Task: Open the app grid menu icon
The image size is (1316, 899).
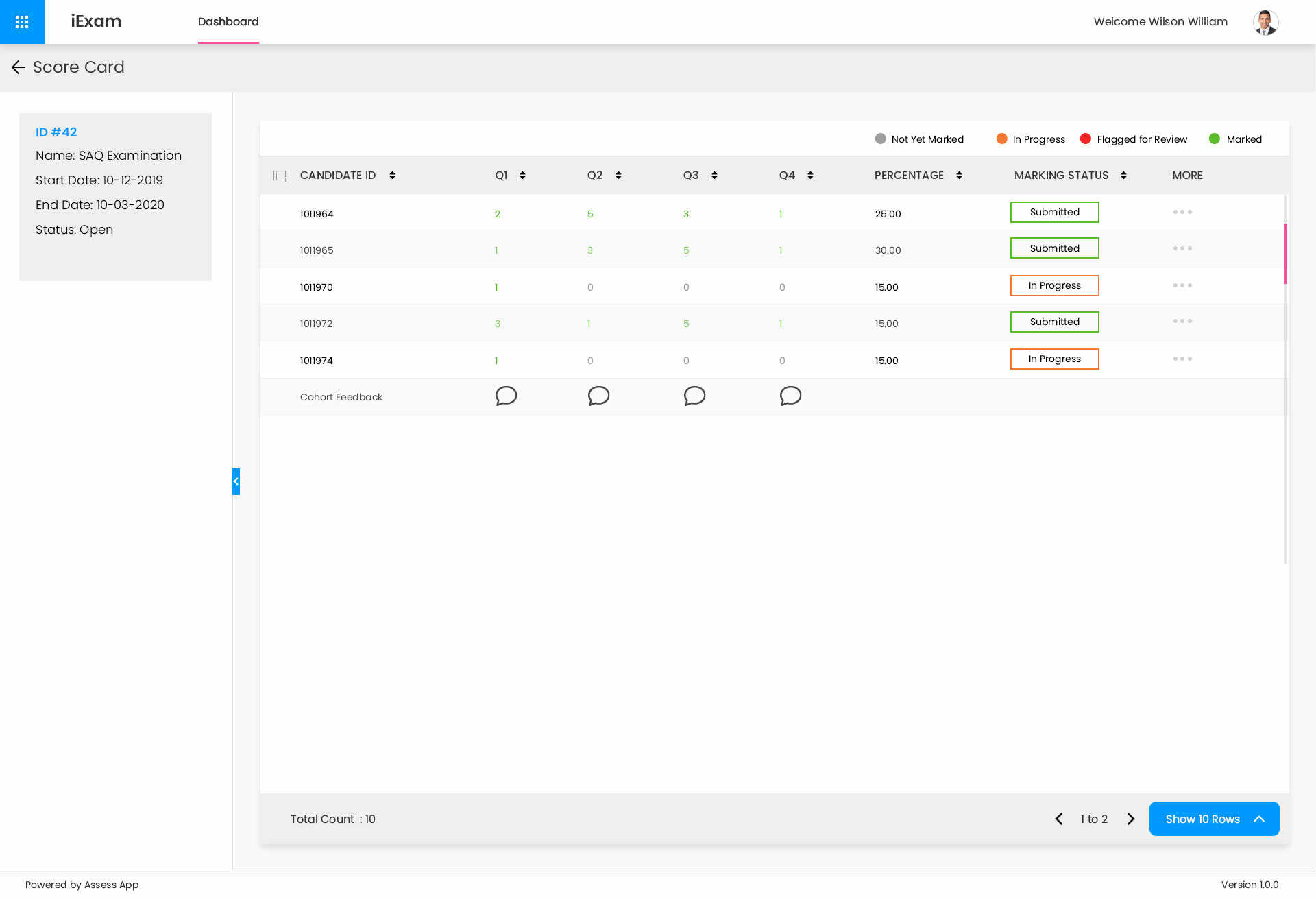Action: click(x=22, y=22)
